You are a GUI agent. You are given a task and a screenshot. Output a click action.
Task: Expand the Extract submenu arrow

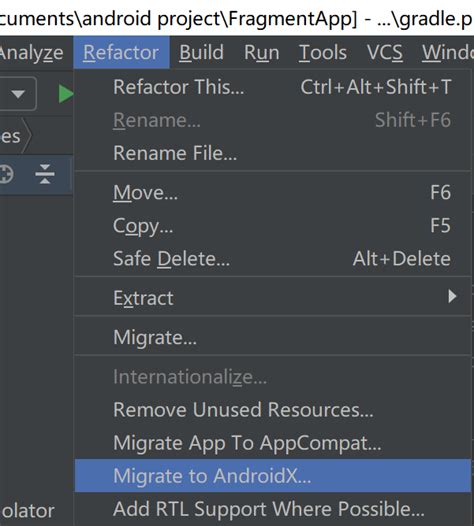tap(452, 297)
